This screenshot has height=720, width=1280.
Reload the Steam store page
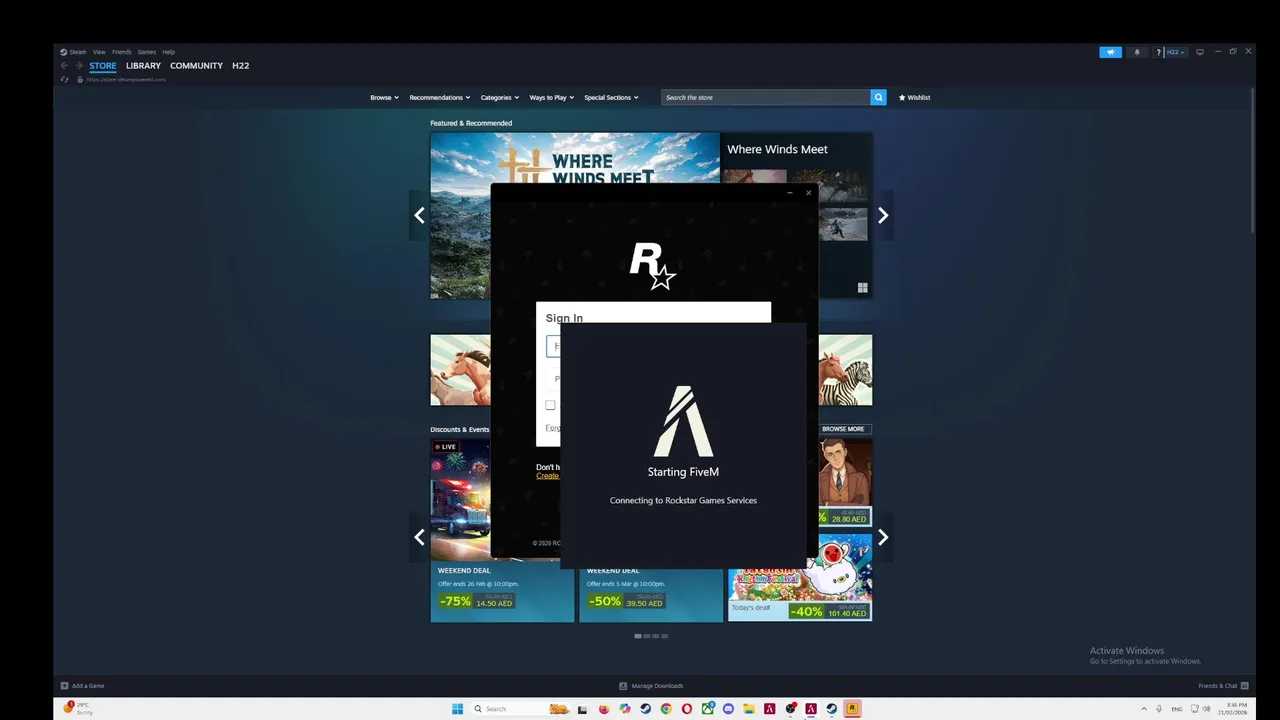[x=65, y=79]
